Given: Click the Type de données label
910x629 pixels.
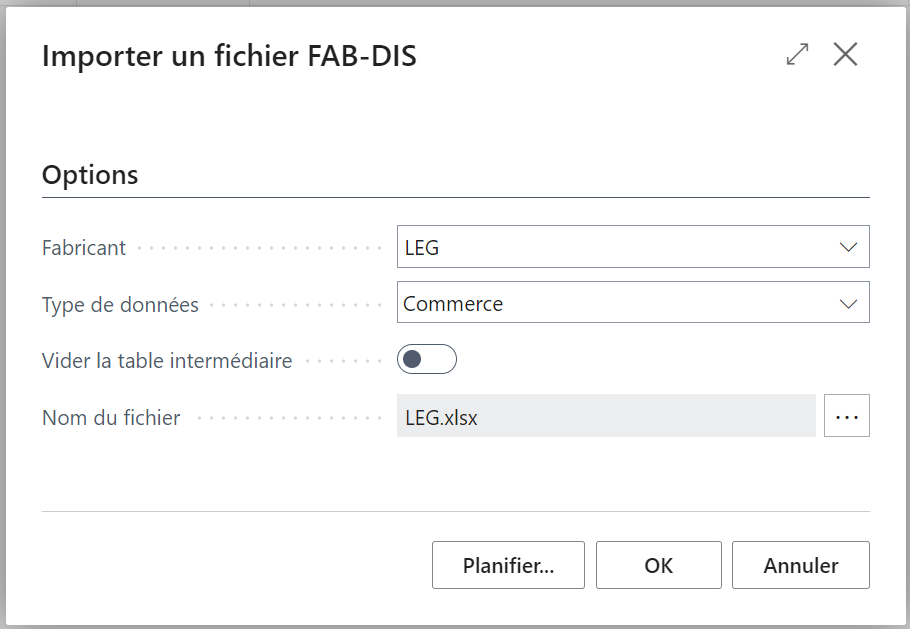Looking at the screenshot, I should [120, 305].
